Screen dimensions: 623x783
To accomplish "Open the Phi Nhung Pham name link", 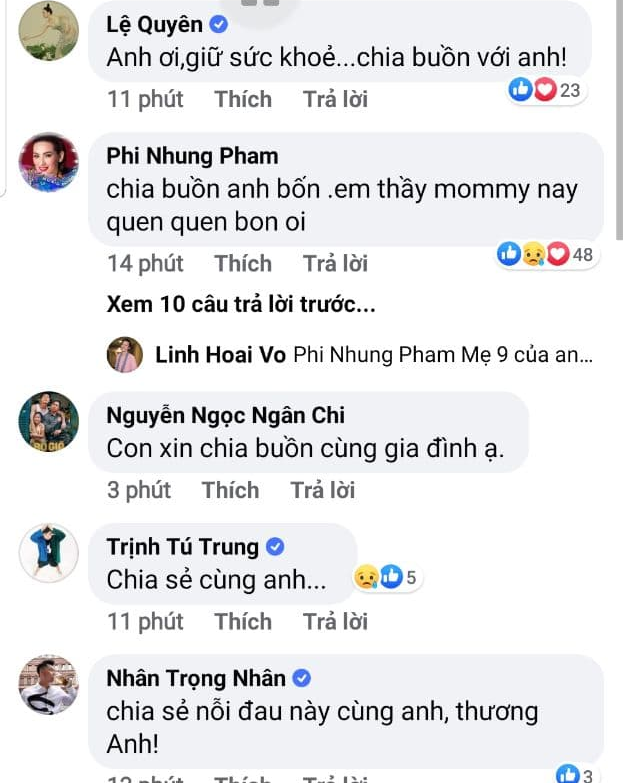I will [x=192, y=156].
